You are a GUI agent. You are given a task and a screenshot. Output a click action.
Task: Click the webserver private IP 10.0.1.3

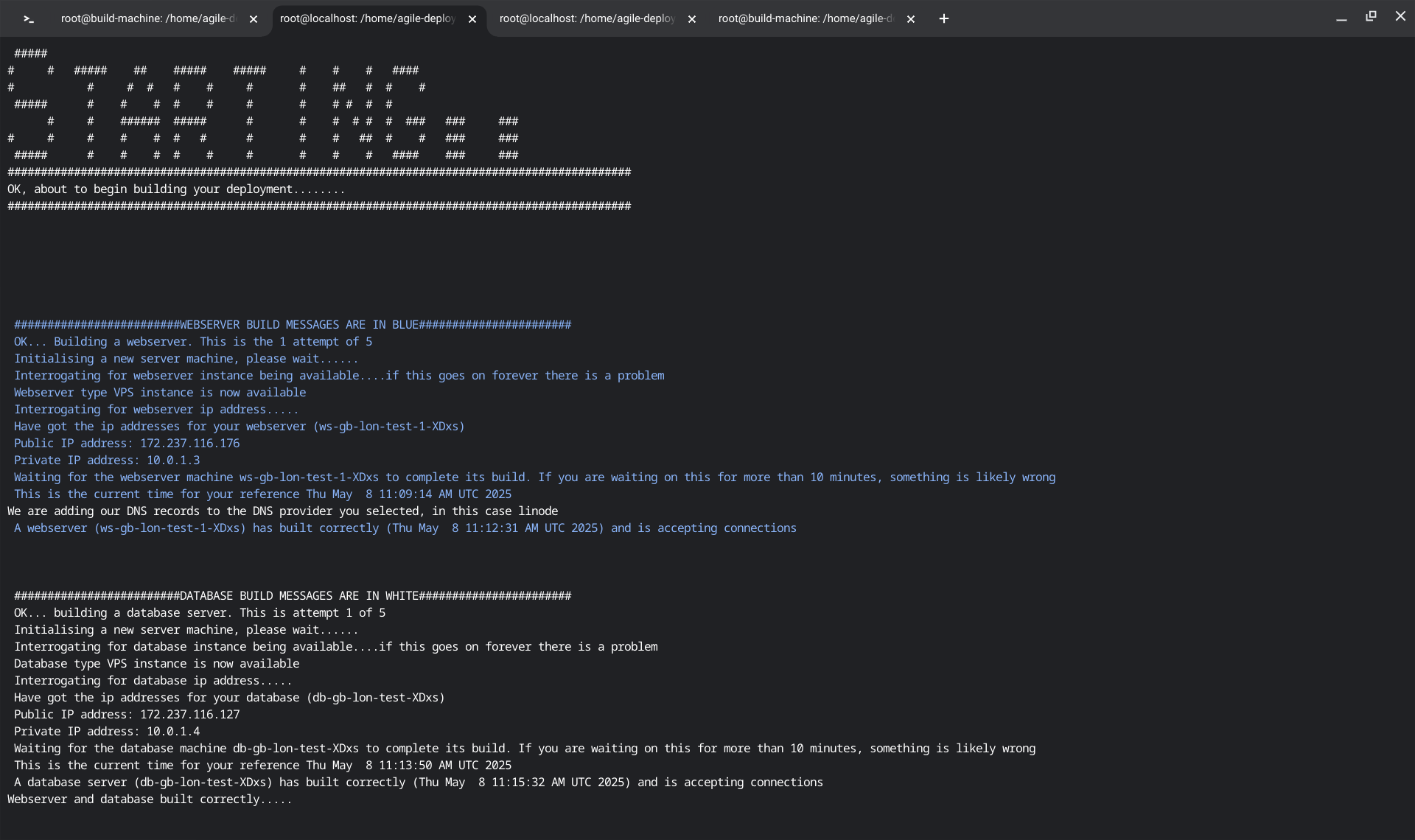(172, 461)
